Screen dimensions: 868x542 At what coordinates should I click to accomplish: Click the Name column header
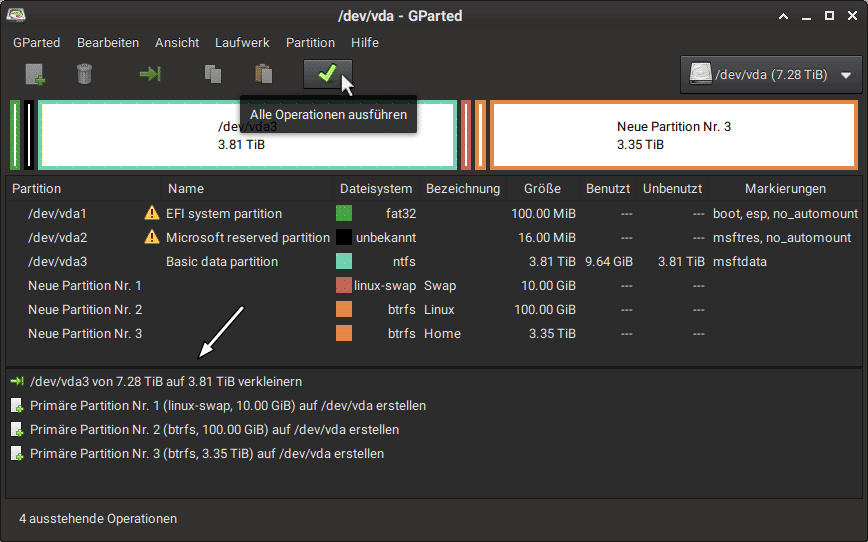(x=247, y=189)
